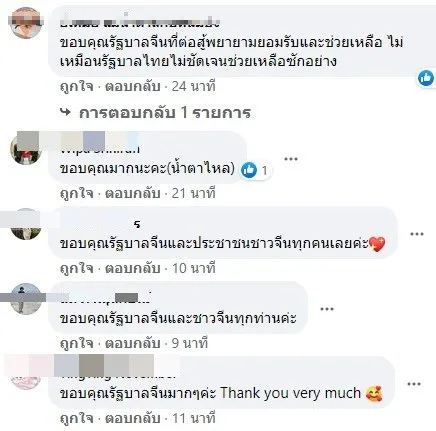
Task: Open three-dot options beside the ประชาชนชาวจีน comment
Action: pos(416,234)
